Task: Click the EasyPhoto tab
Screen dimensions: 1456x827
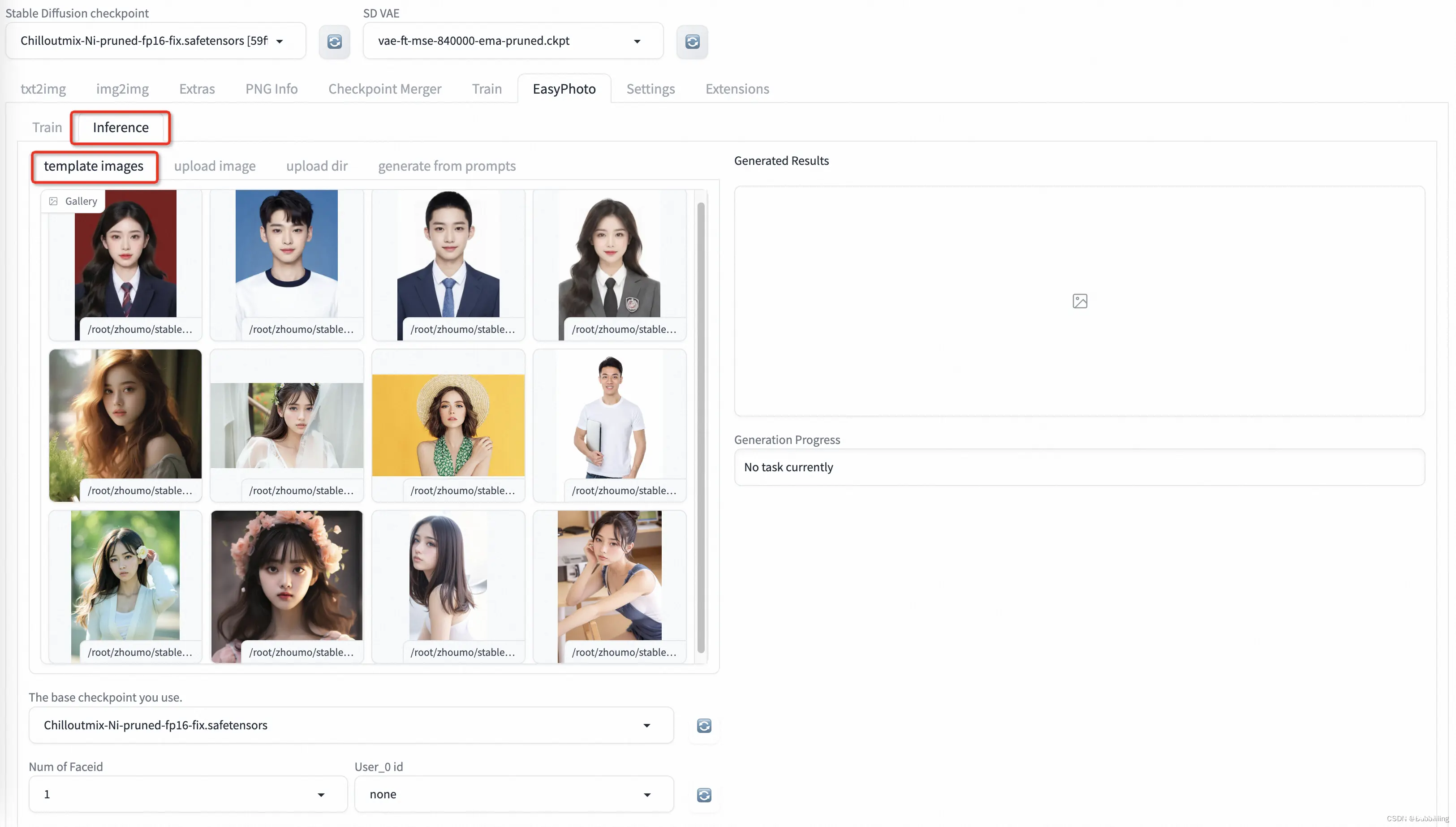Action: 564,88
